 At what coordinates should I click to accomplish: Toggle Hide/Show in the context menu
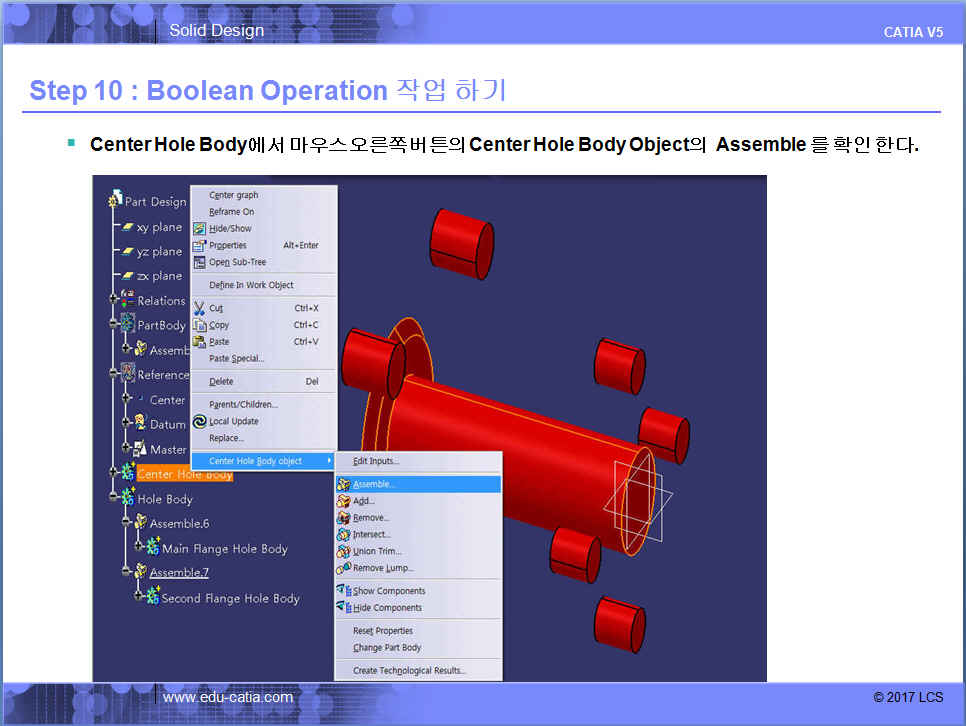[x=230, y=228]
